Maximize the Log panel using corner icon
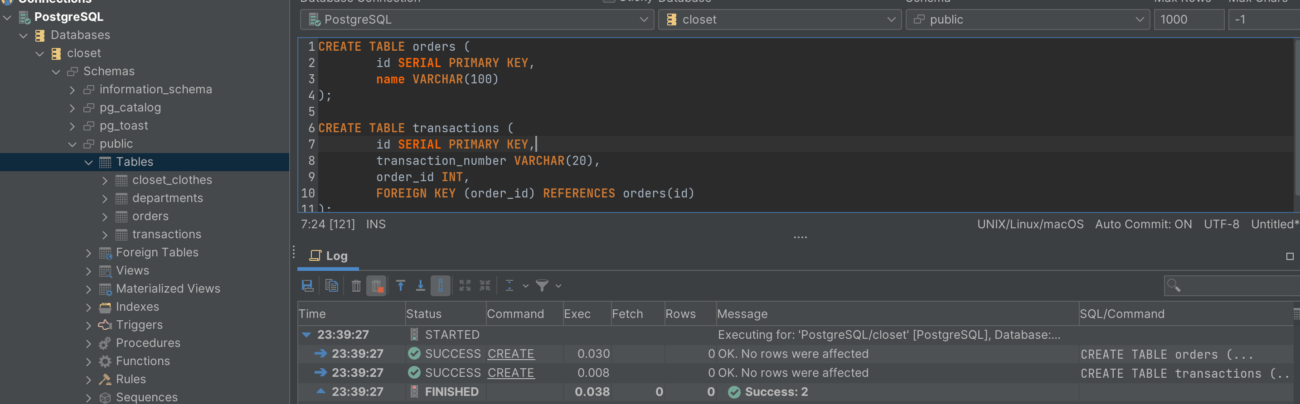This screenshot has width=1300, height=404. pos(1289,256)
